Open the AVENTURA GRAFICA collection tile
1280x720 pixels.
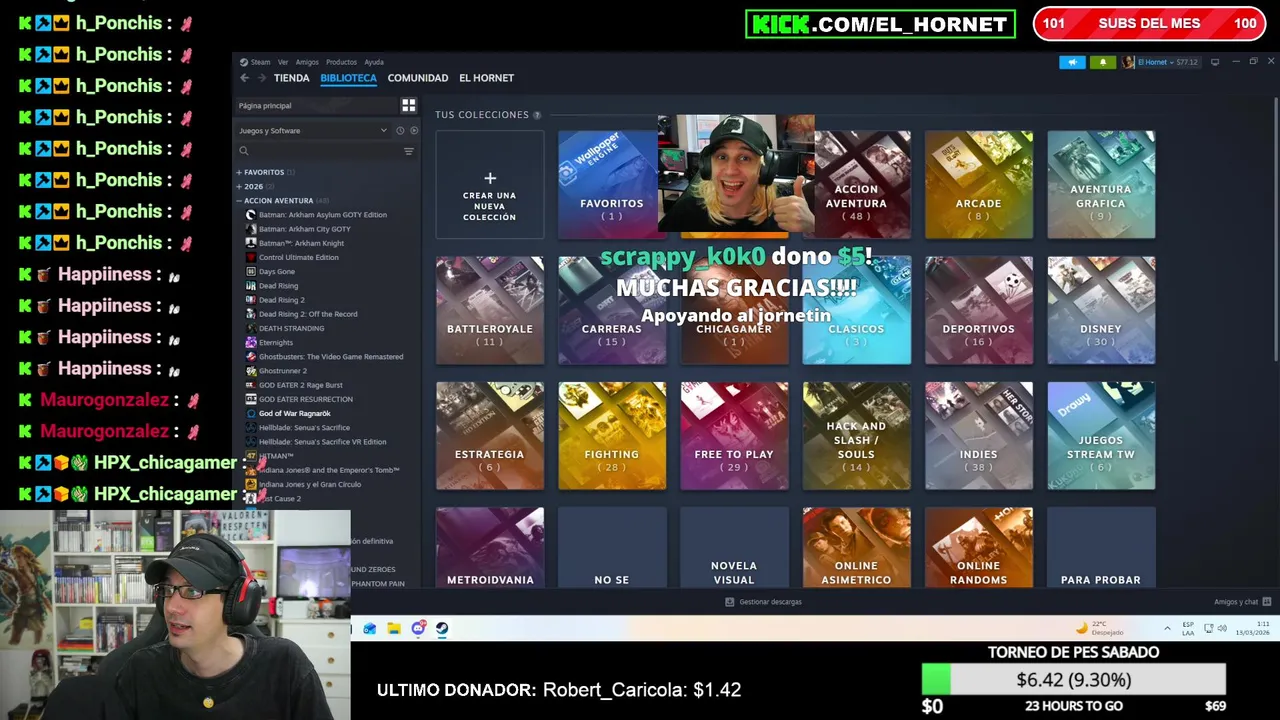[1101, 185]
